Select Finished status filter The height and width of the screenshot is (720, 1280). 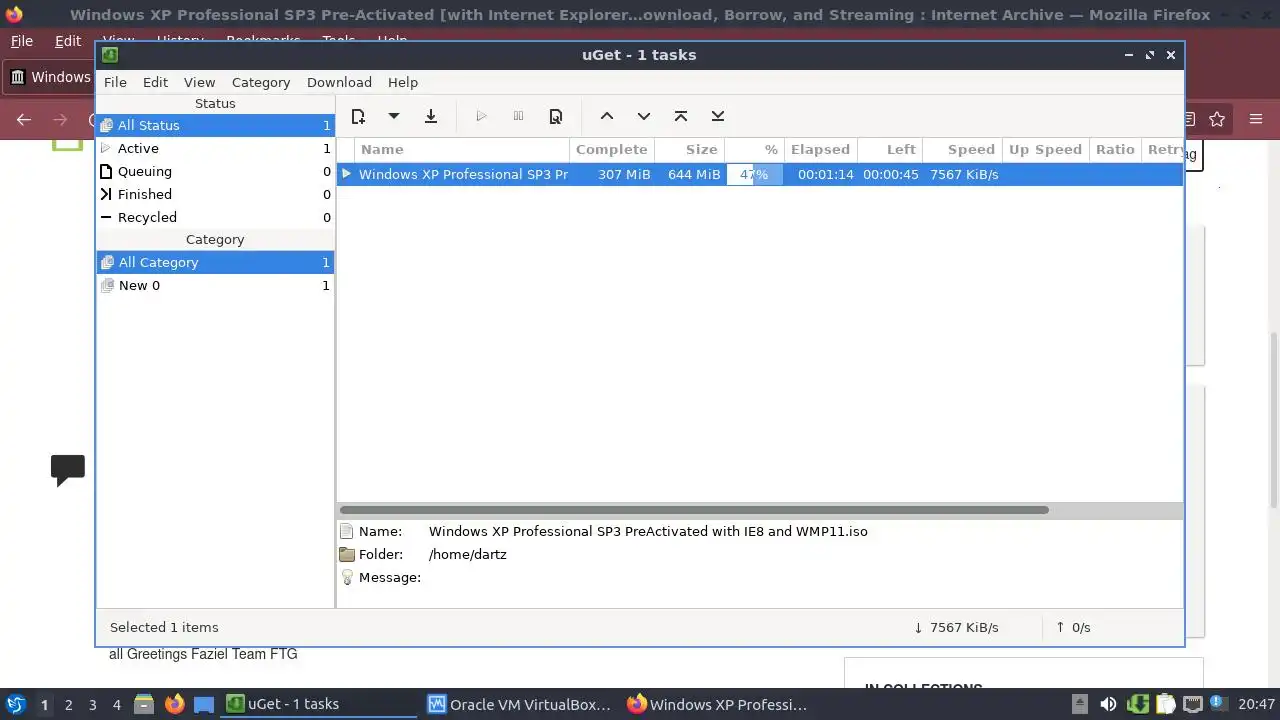[215, 194]
